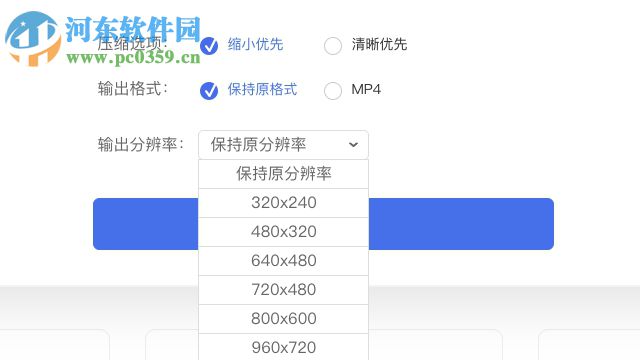Click the dropdown chevron arrow

tap(353, 144)
